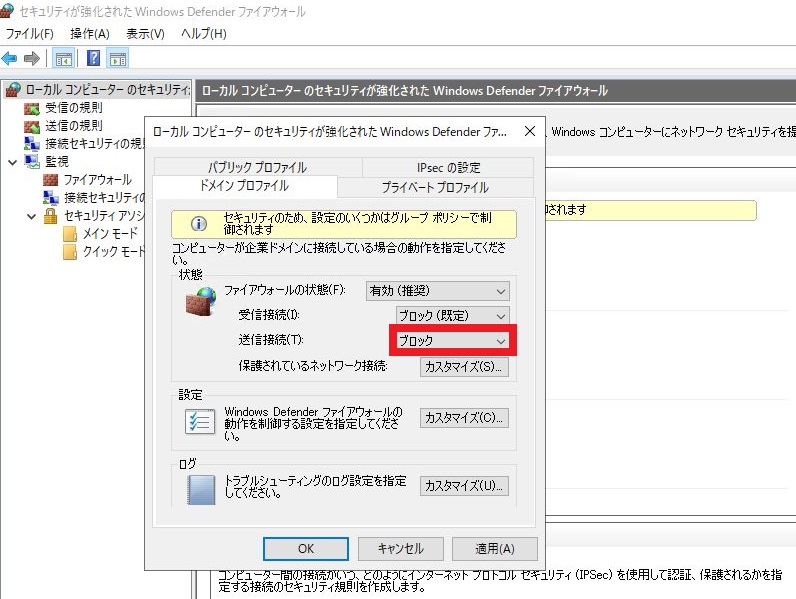Click the 監視 monitor icon
The height and width of the screenshot is (599, 796).
click(x=31, y=161)
